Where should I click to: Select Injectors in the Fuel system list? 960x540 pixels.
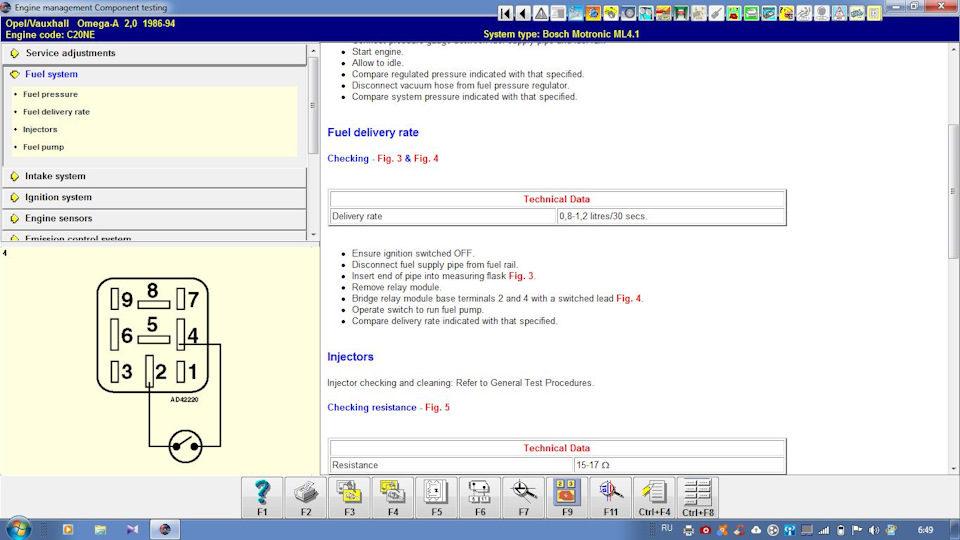coord(40,129)
